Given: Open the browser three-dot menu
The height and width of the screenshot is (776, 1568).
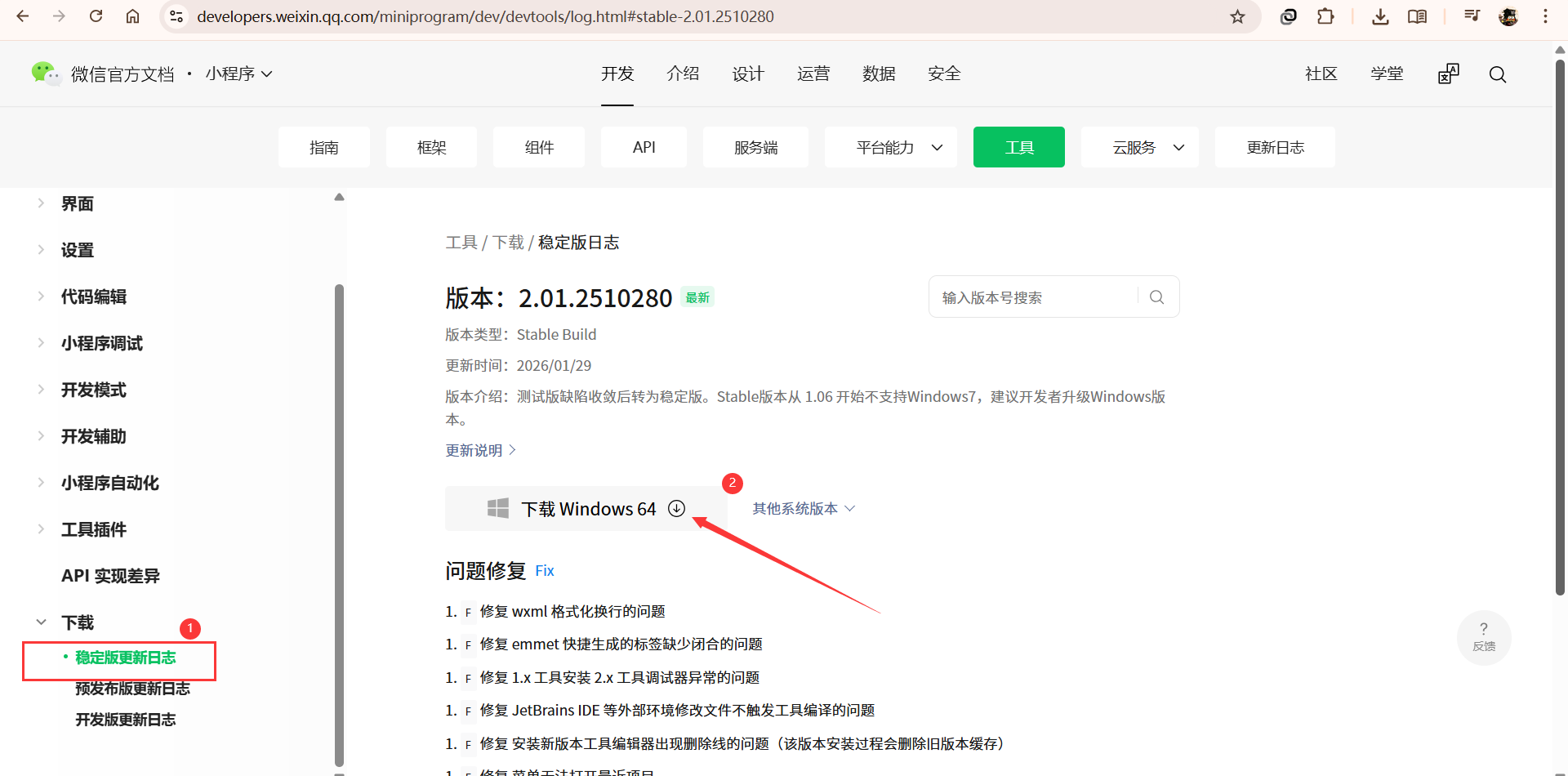Looking at the screenshot, I should point(1545,16).
